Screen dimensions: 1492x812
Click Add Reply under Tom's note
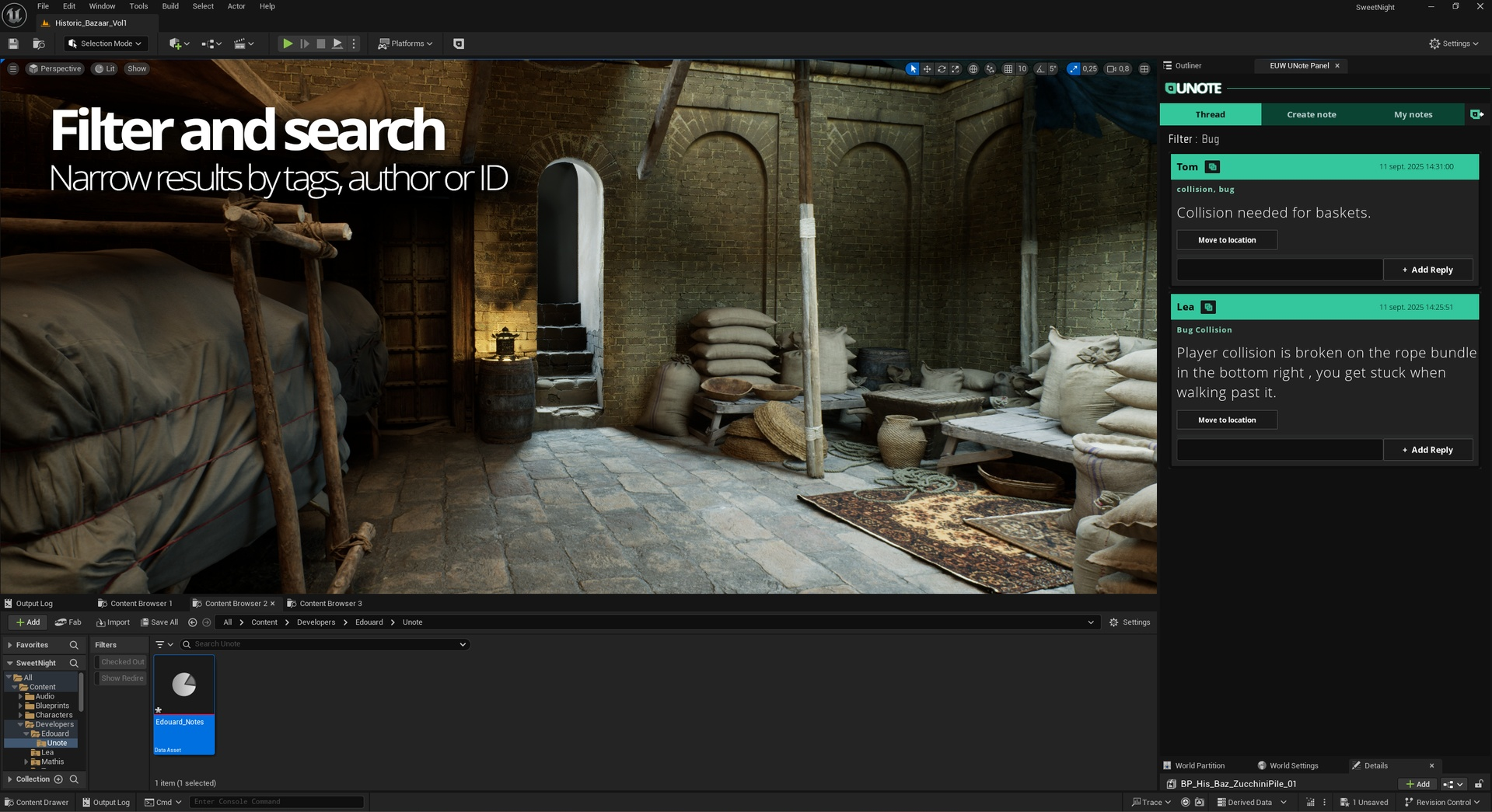point(1427,270)
